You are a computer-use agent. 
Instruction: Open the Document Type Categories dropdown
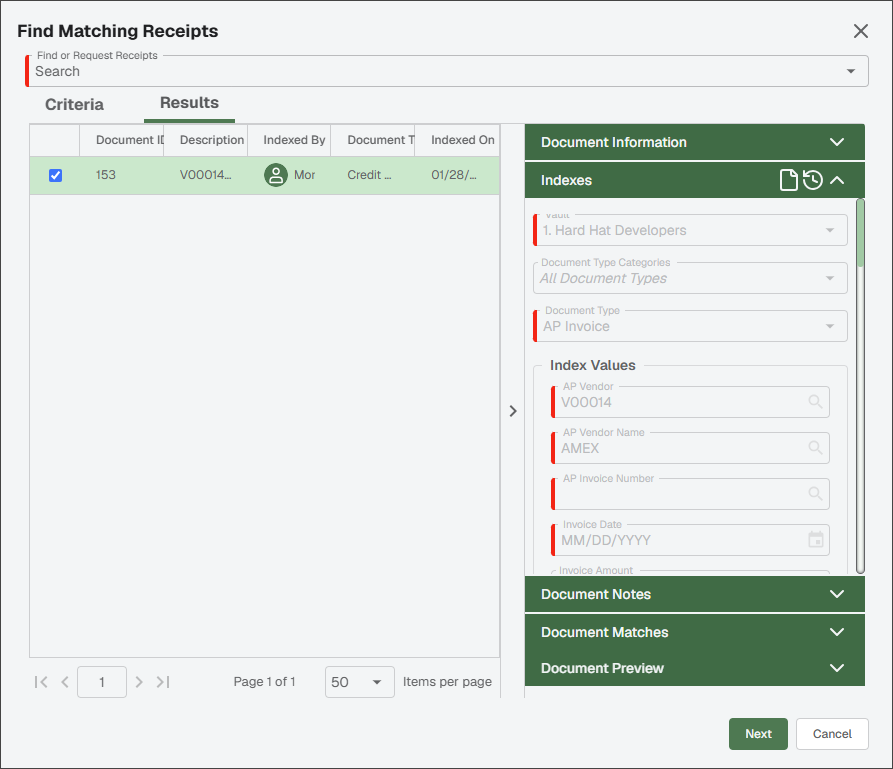click(x=690, y=278)
